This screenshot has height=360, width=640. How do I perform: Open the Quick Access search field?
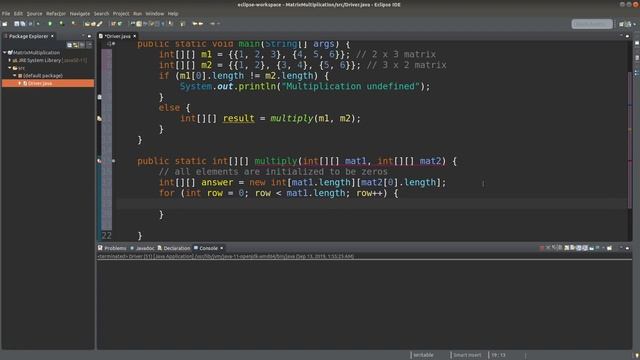point(592,24)
